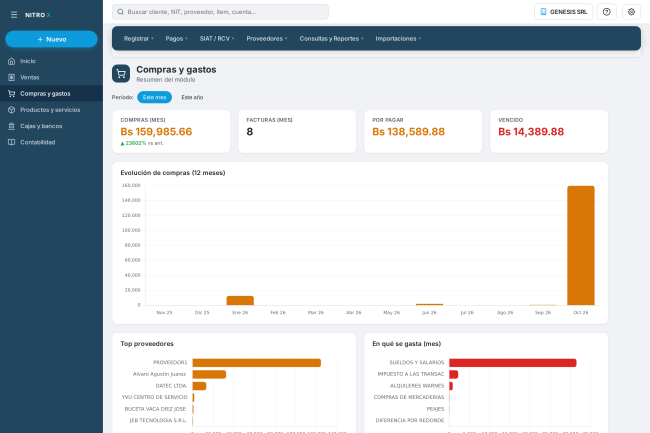Click the SUELDOS Y SALARIOS expense bar
650x433 pixels.
(513, 363)
